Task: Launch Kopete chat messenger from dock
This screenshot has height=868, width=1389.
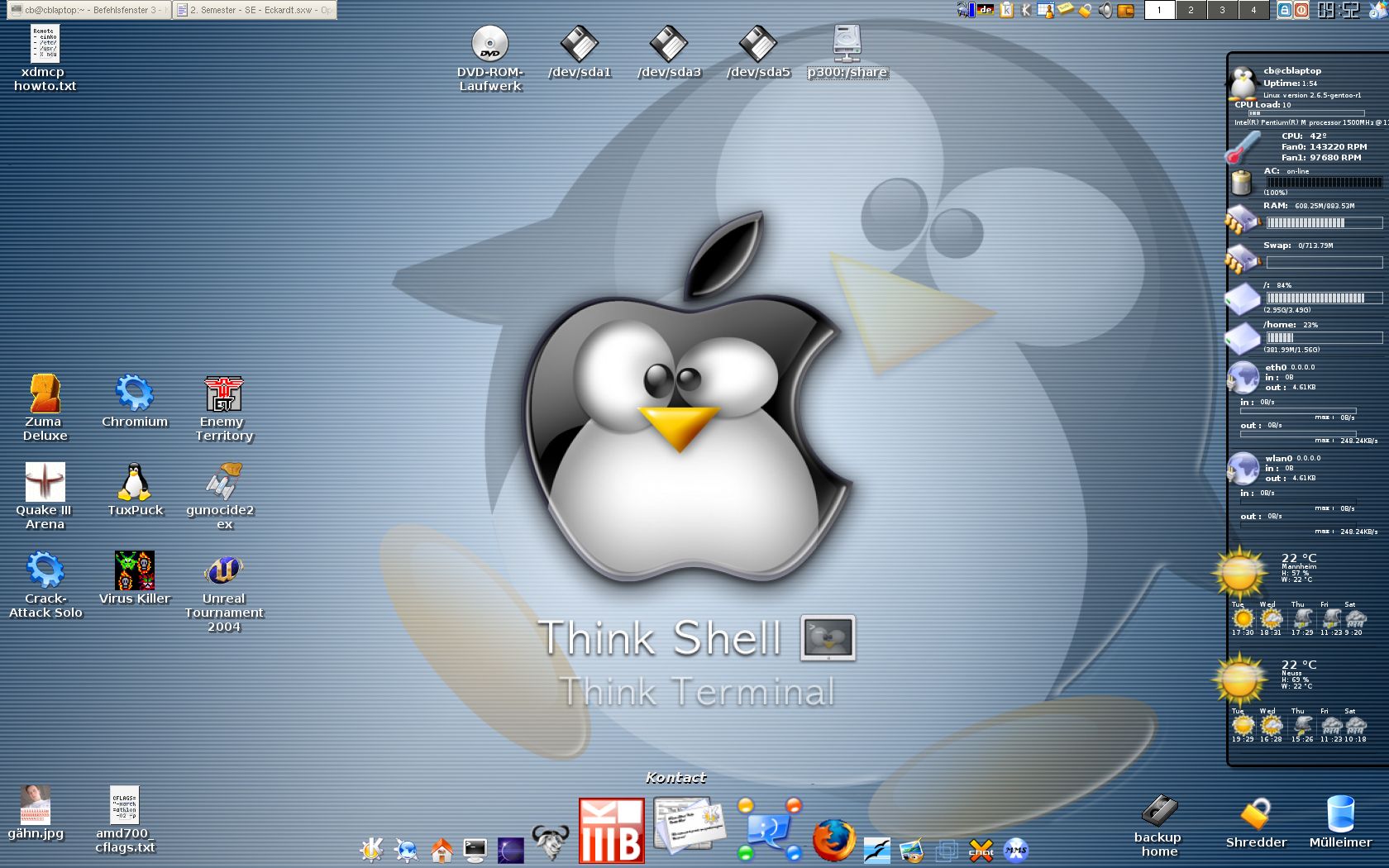Action: (x=770, y=829)
